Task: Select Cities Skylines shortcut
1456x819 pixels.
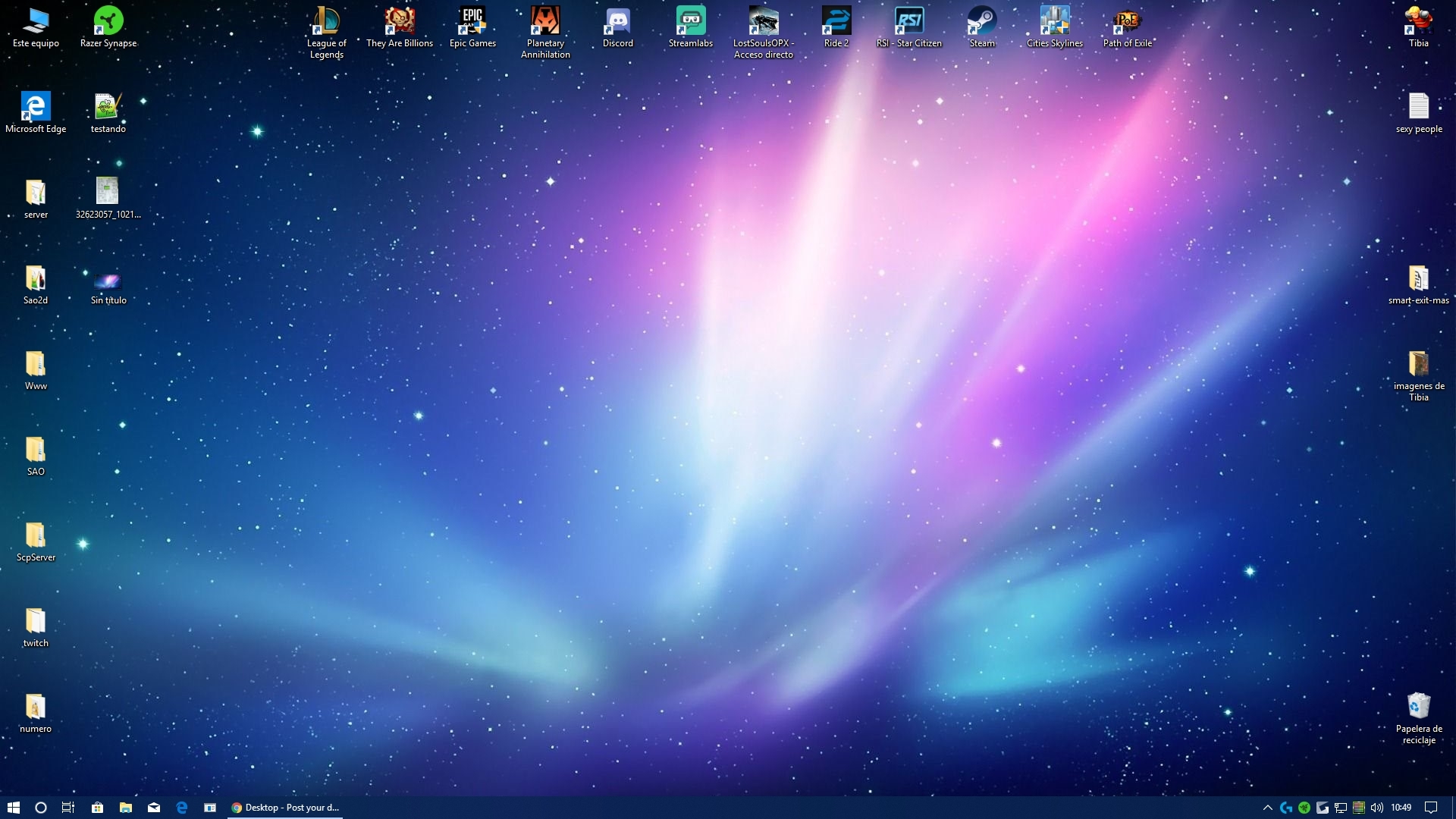Action: pos(1055,27)
